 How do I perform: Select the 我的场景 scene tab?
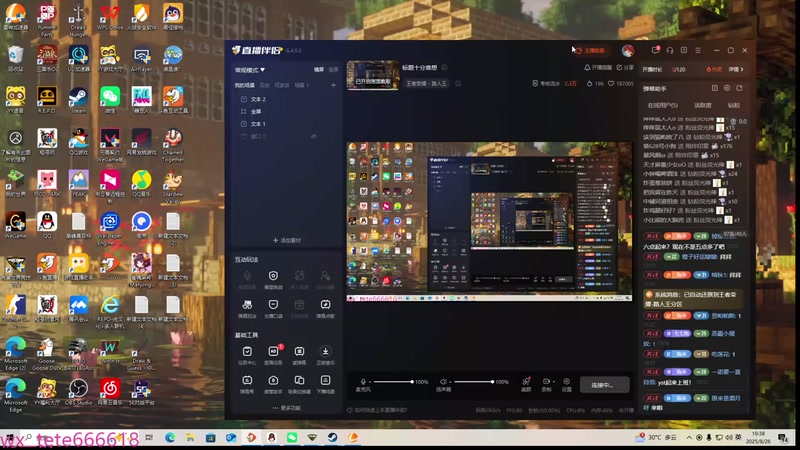coord(245,85)
